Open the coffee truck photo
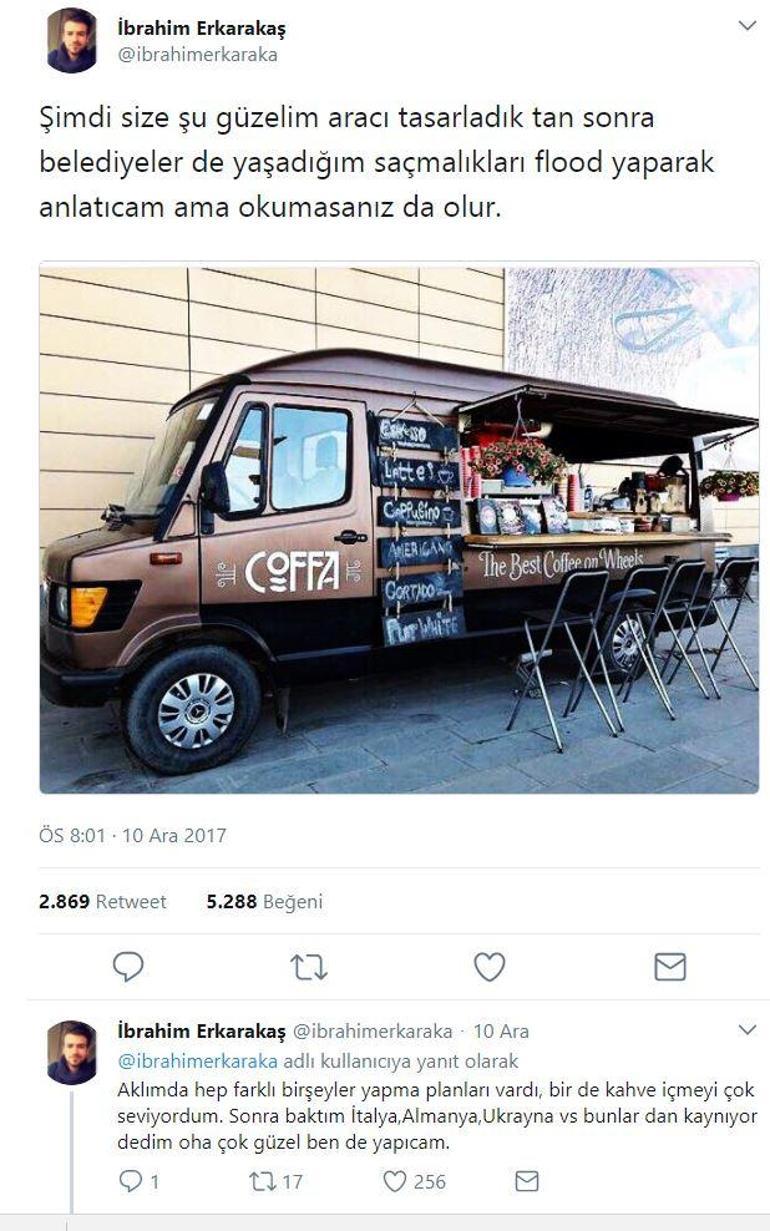Image resolution: width=770 pixels, height=1231 pixels. [x=399, y=529]
